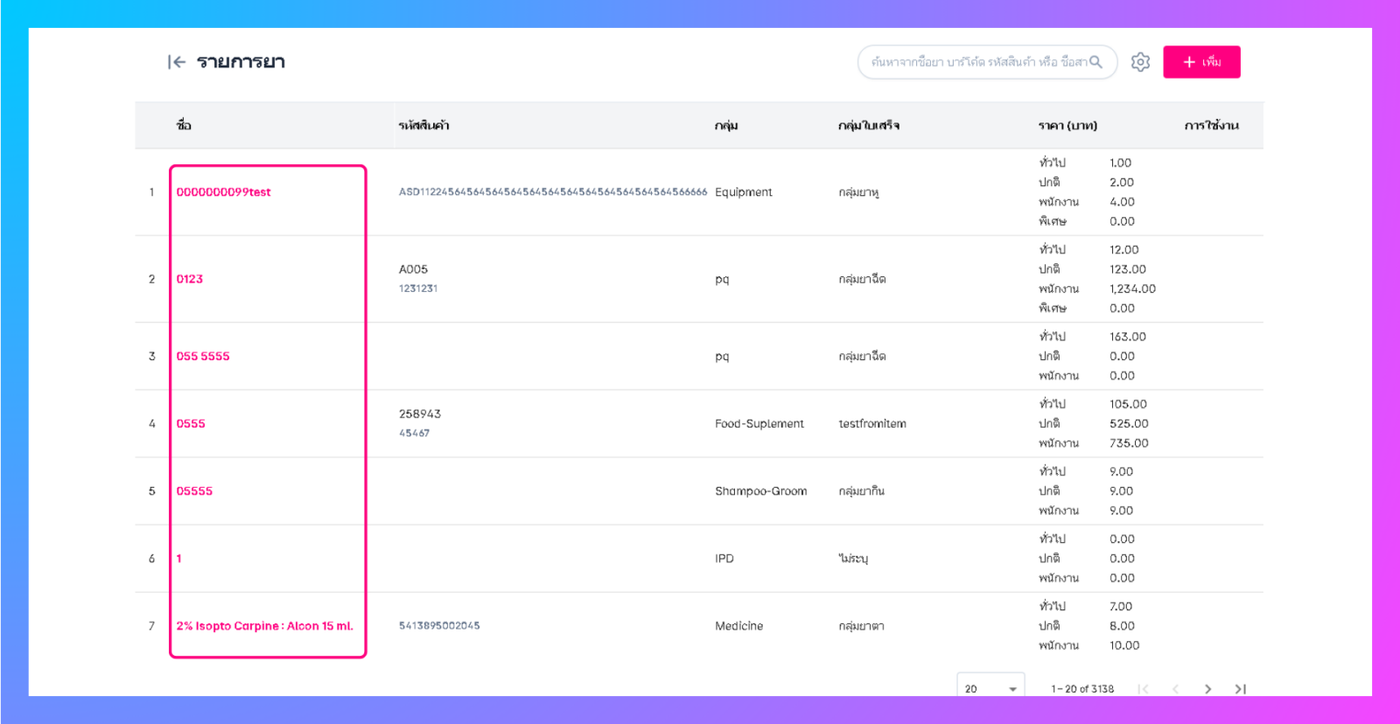Viewport: 1400px width, 724px height.
Task: Open the 0123 drug entry
Action: (x=190, y=279)
